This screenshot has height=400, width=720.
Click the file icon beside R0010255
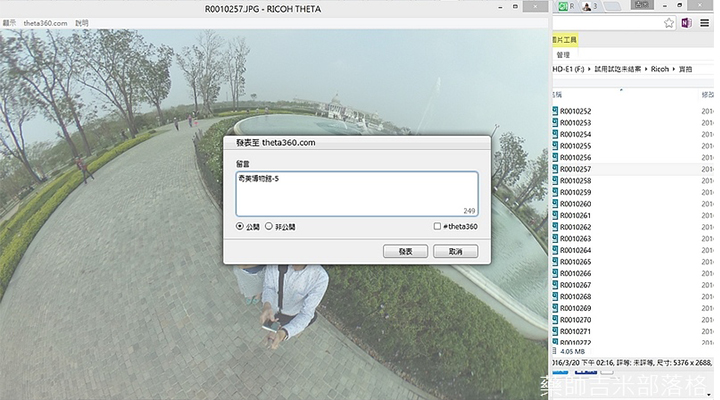point(555,146)
